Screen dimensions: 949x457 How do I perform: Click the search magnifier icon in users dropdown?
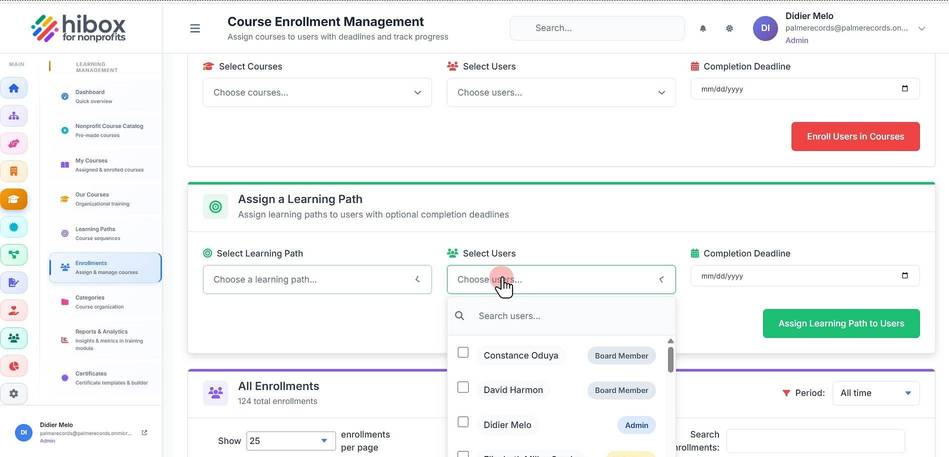pyautogui.click(x=459, y=316)
